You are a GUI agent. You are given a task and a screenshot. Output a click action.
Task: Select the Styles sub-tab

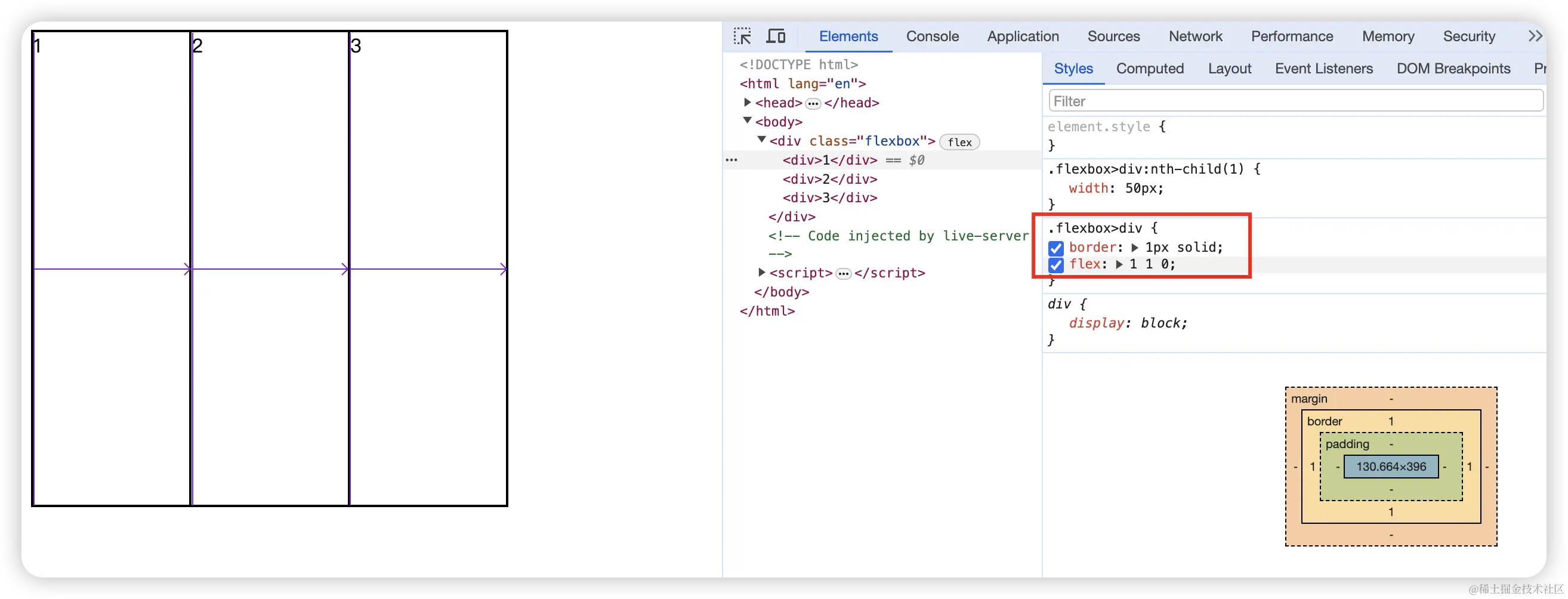tap(1073, 69)
